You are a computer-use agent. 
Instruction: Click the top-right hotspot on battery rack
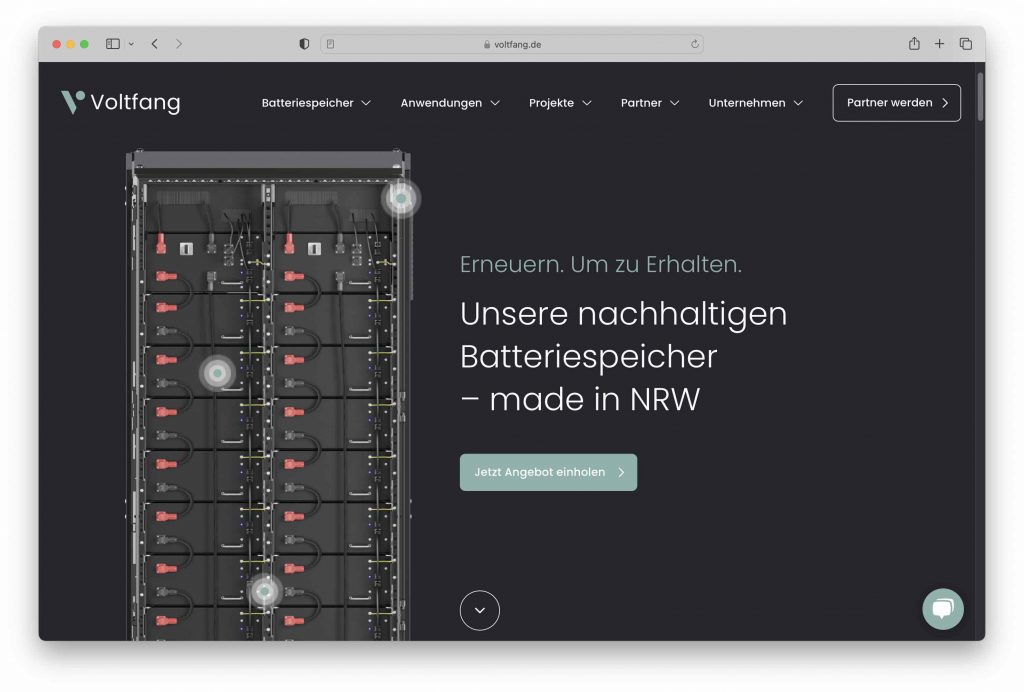click(401, 199)
